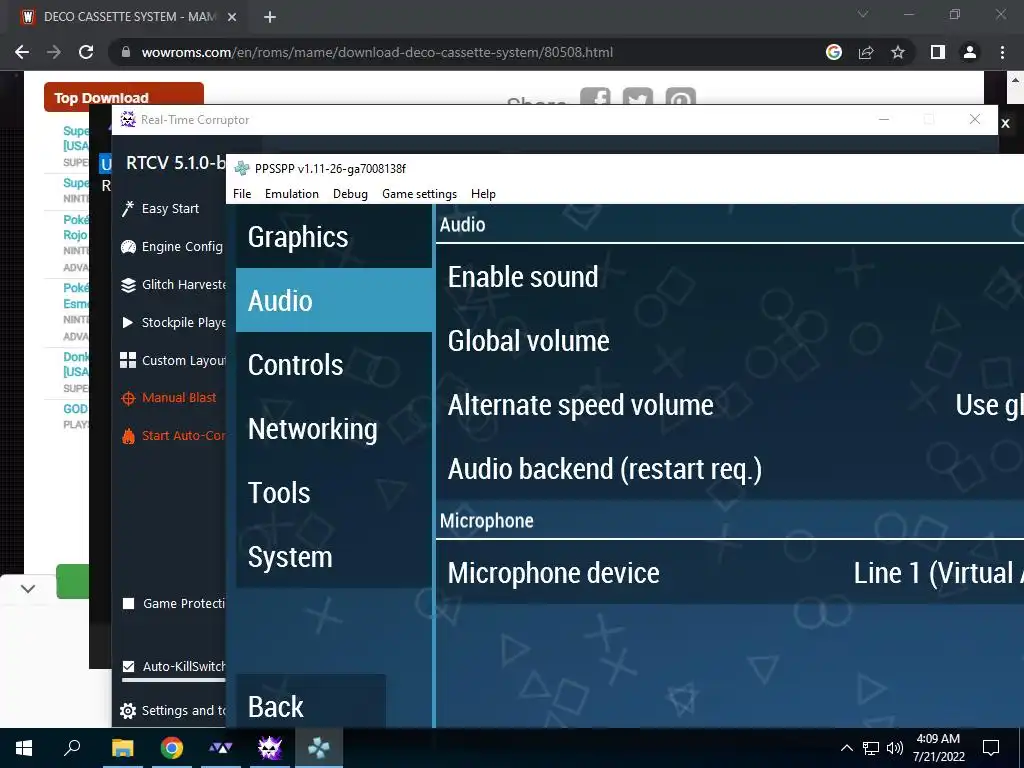Toggle Auto-KillSwitch checkbox in RTCV

pos(129,666)
